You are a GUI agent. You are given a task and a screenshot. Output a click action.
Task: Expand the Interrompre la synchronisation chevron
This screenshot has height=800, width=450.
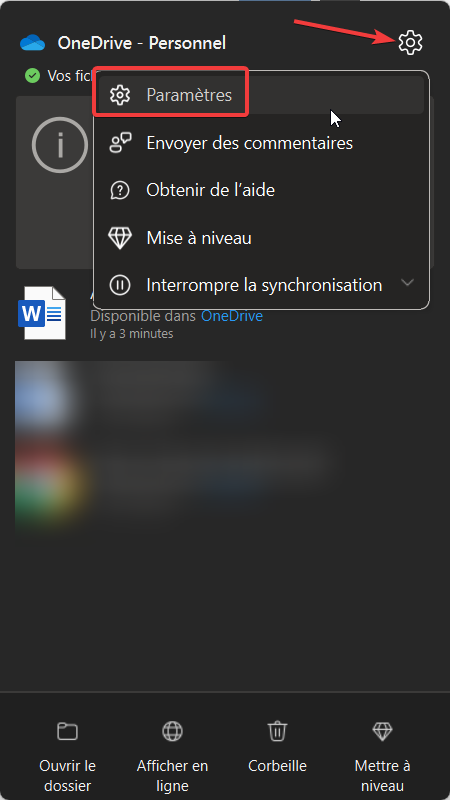coord(407,283)
